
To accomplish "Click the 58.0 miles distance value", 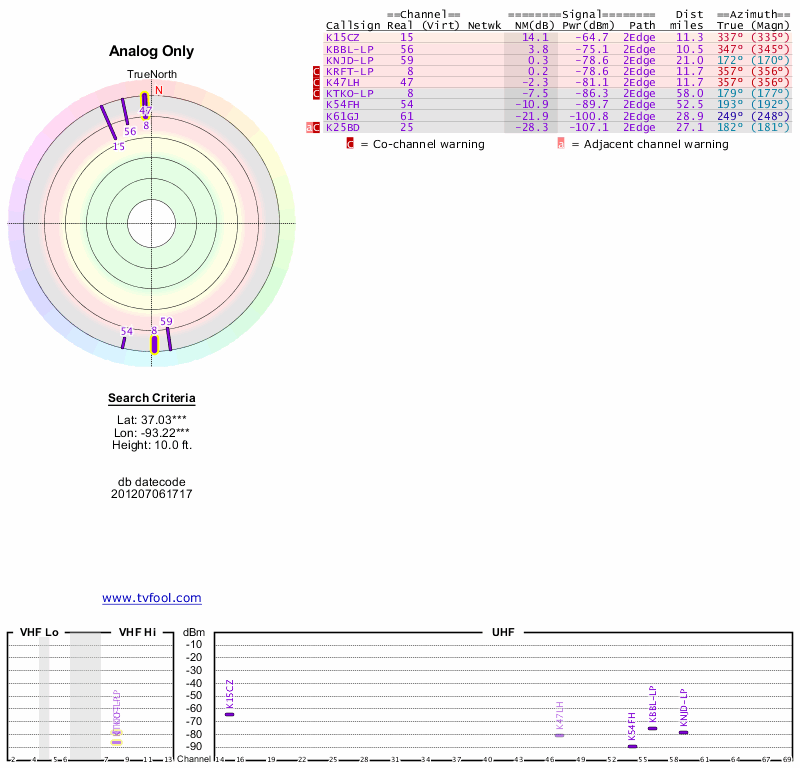I will pos(689,94).
